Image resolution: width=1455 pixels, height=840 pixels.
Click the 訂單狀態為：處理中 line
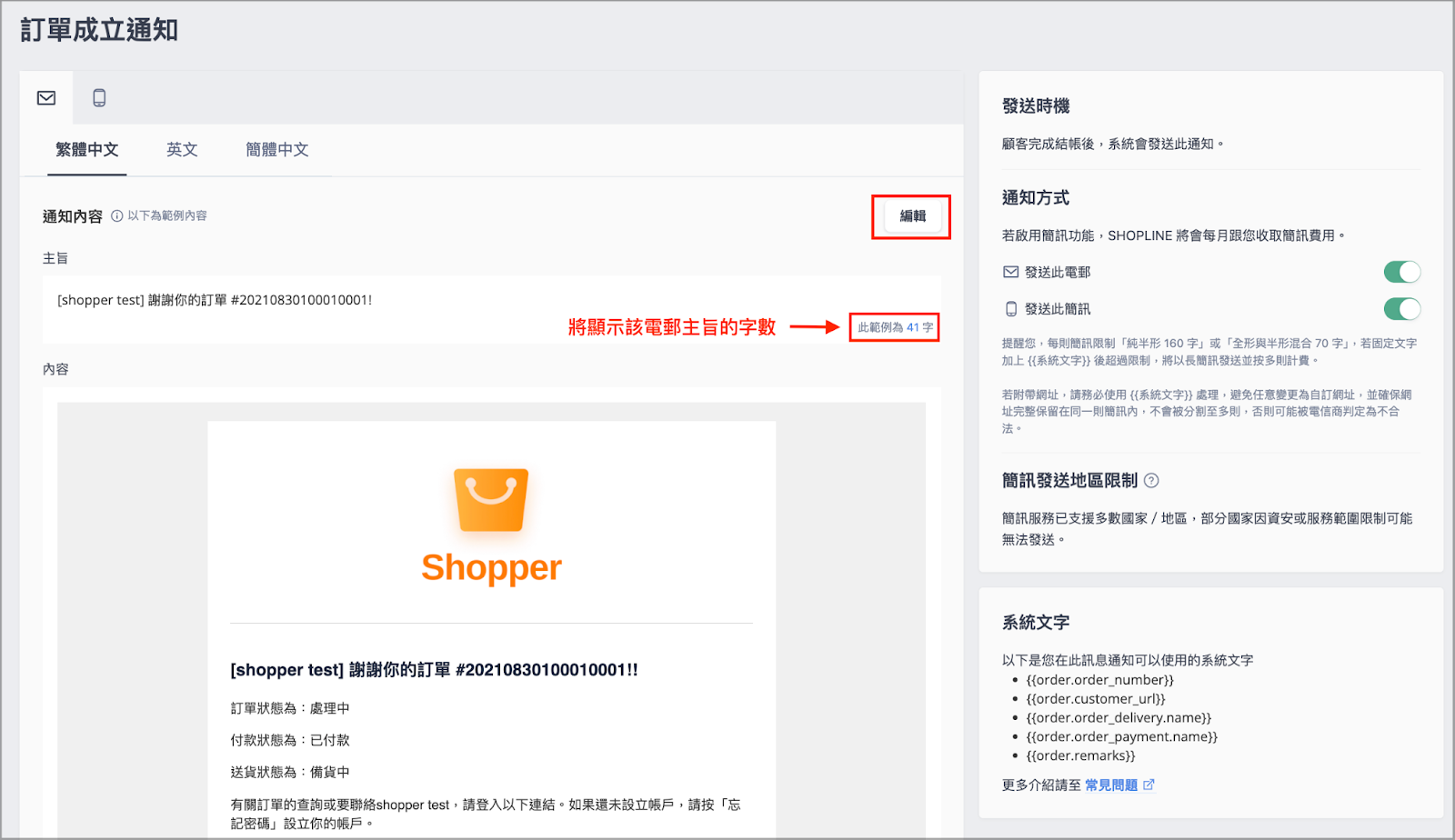click(290, 708)
